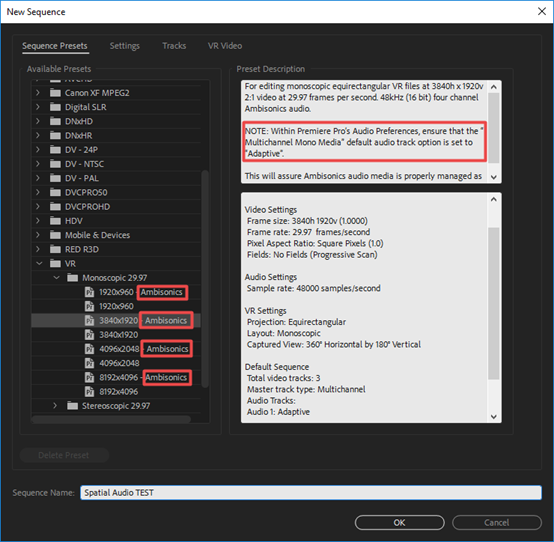The image size is (554, 542).
Task: Click preset icon for plain 4096x2048
Action: click(x=89, y=363)
